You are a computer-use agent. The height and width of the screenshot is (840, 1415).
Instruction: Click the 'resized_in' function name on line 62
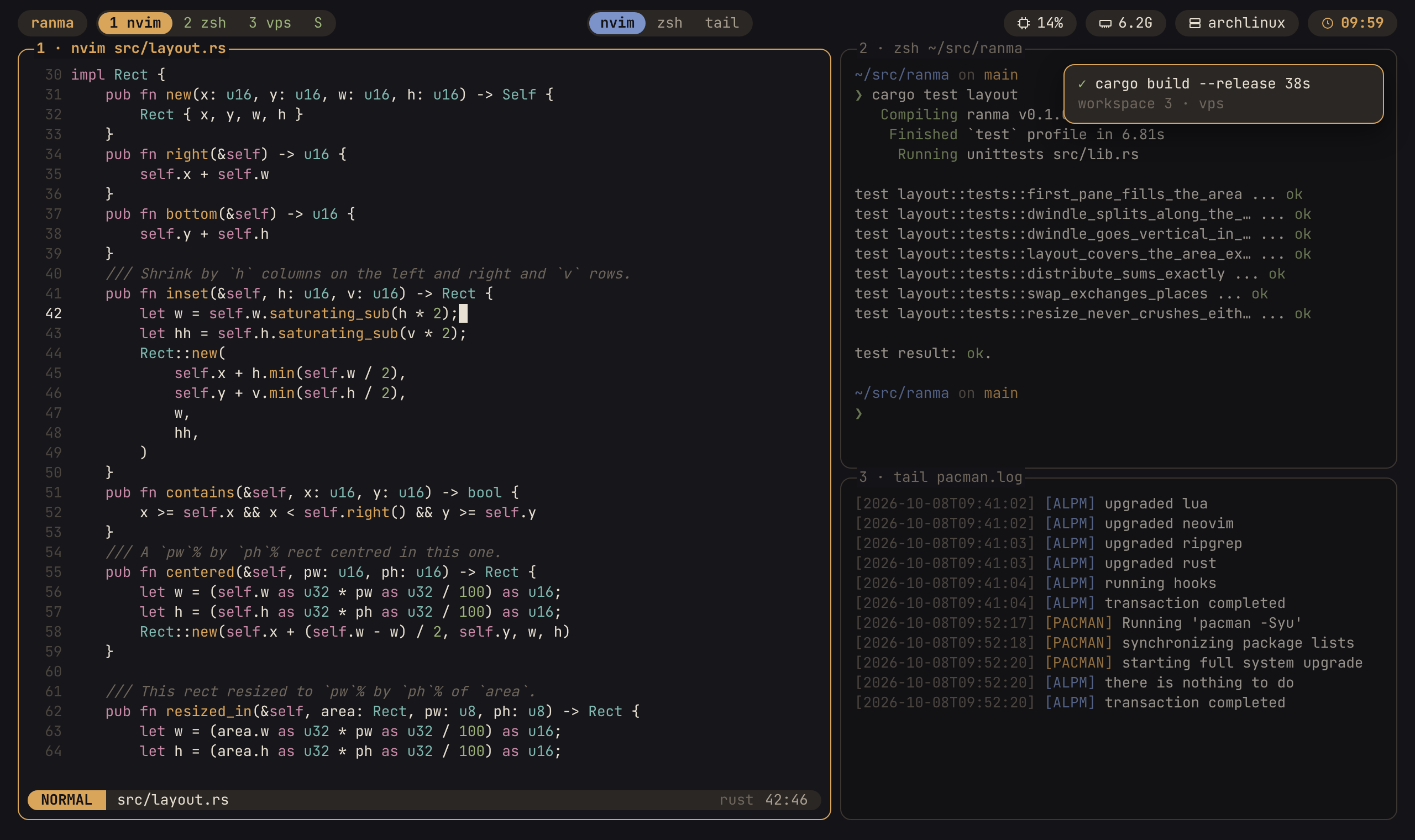(x=209, y=711)
